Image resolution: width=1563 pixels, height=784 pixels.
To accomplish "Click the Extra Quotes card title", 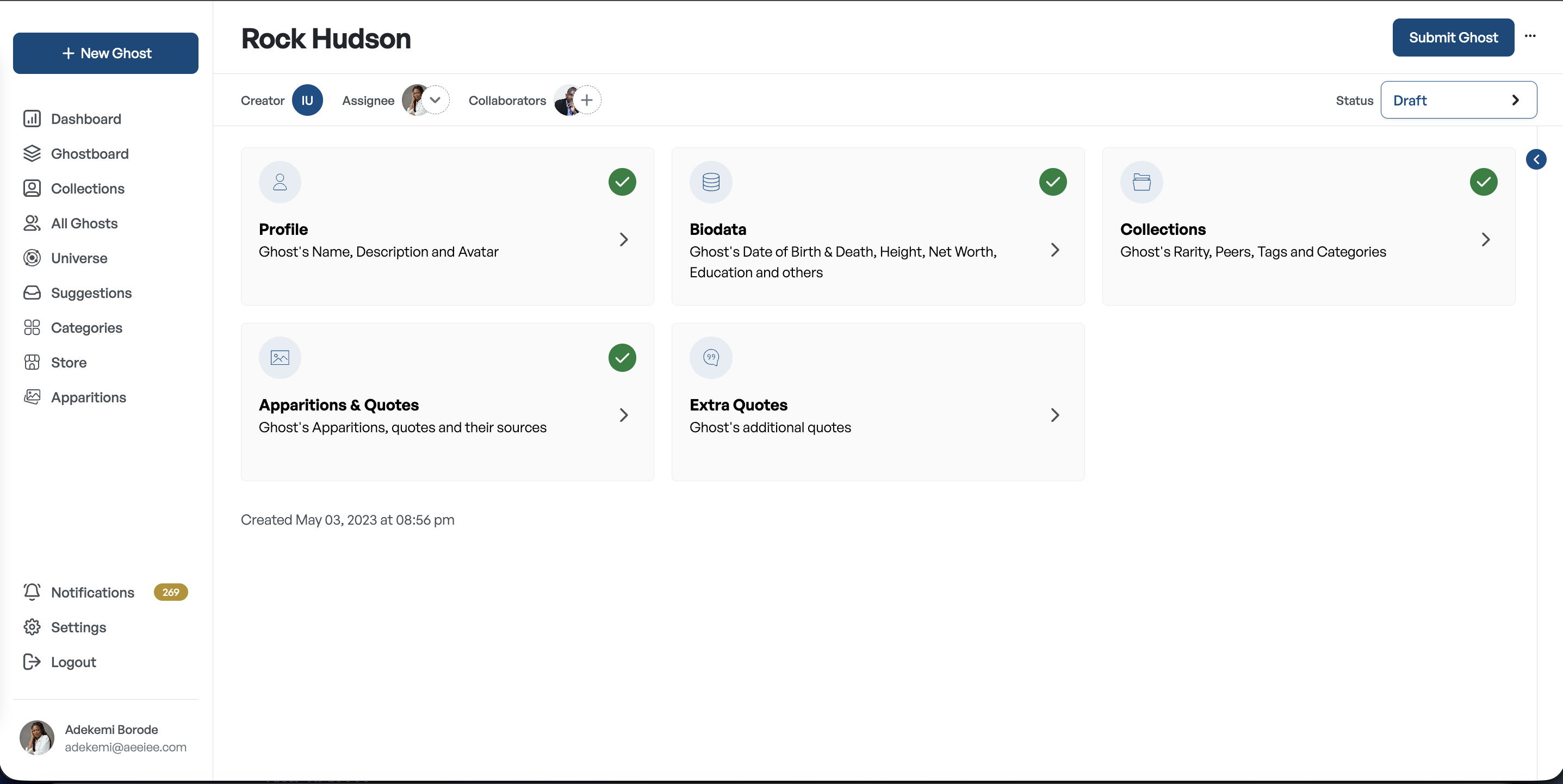I will pyautogui.click(x=739, y=405).
